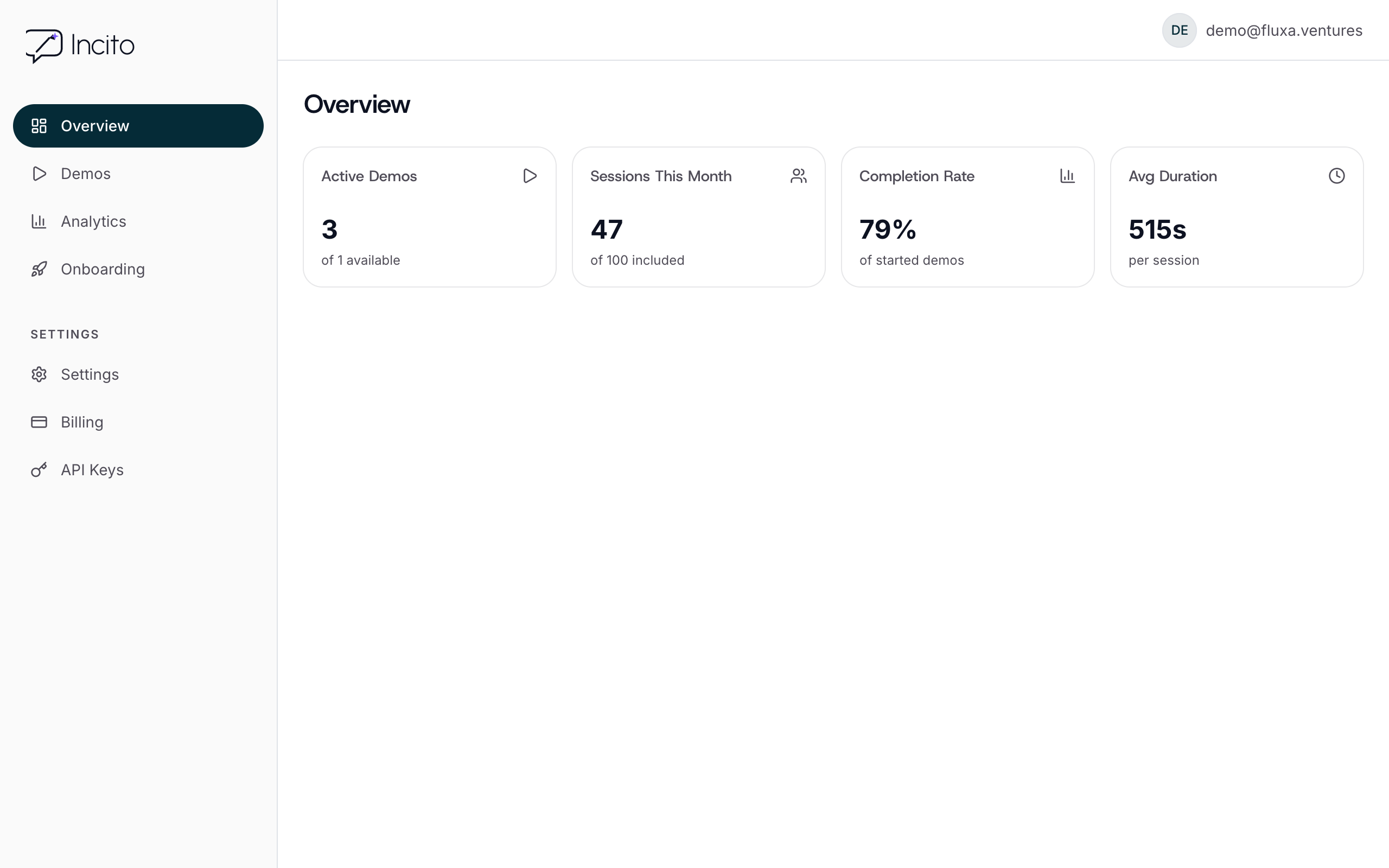The height and width of the screenshot is (868, 1389).
Task: Open the Onboarding page
Action: [103, 269]
